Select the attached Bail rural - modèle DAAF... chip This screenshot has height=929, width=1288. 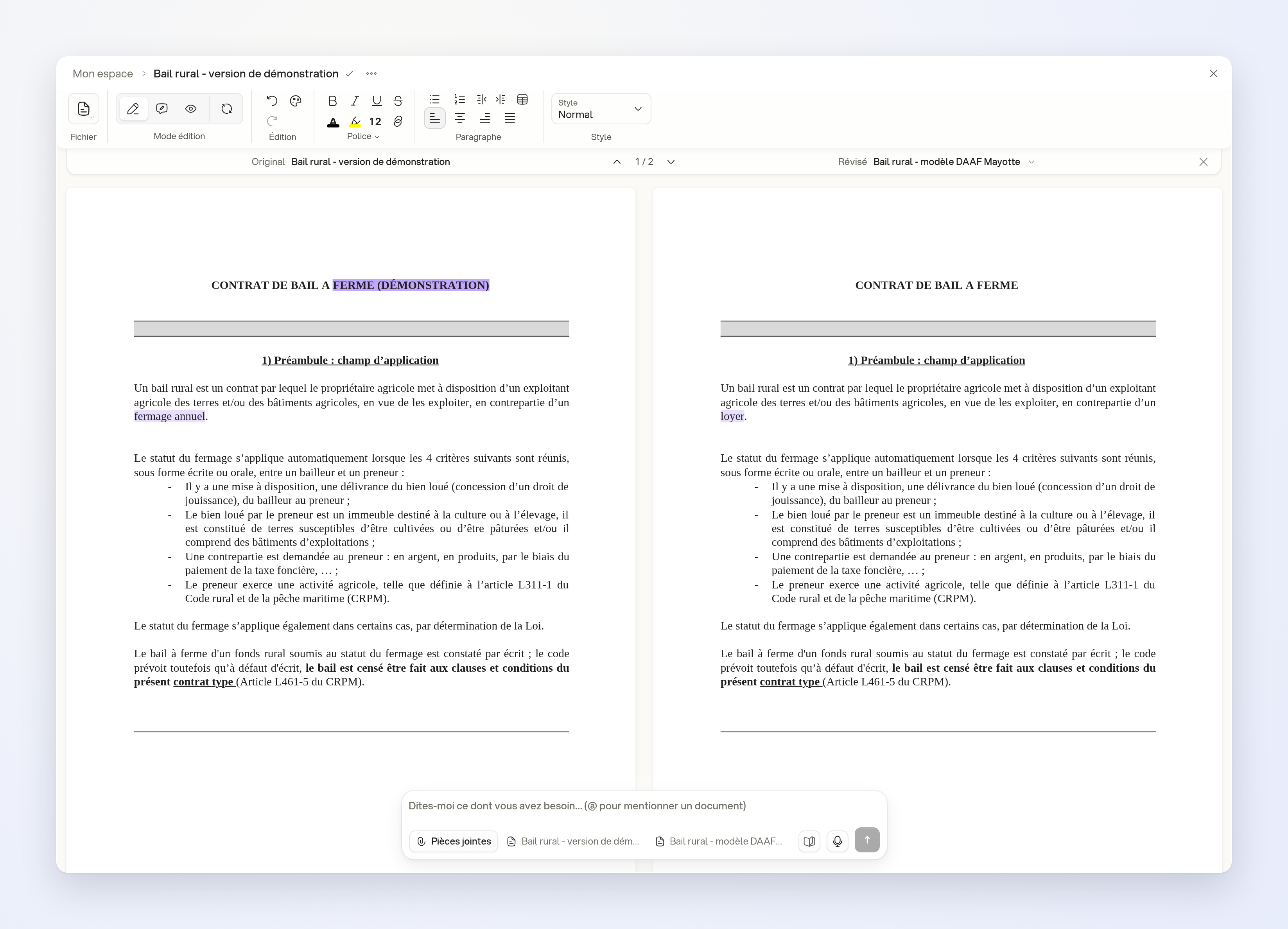click(719, 841)
